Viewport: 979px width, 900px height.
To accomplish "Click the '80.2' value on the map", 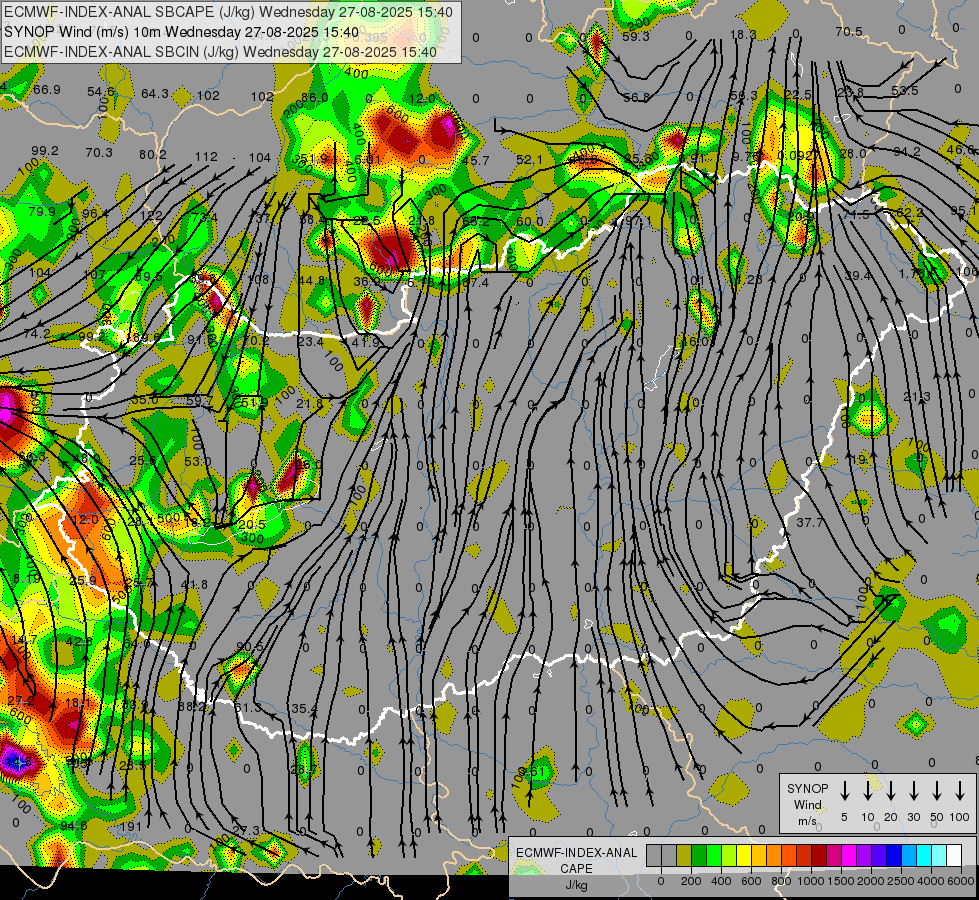I will [153, 154].
